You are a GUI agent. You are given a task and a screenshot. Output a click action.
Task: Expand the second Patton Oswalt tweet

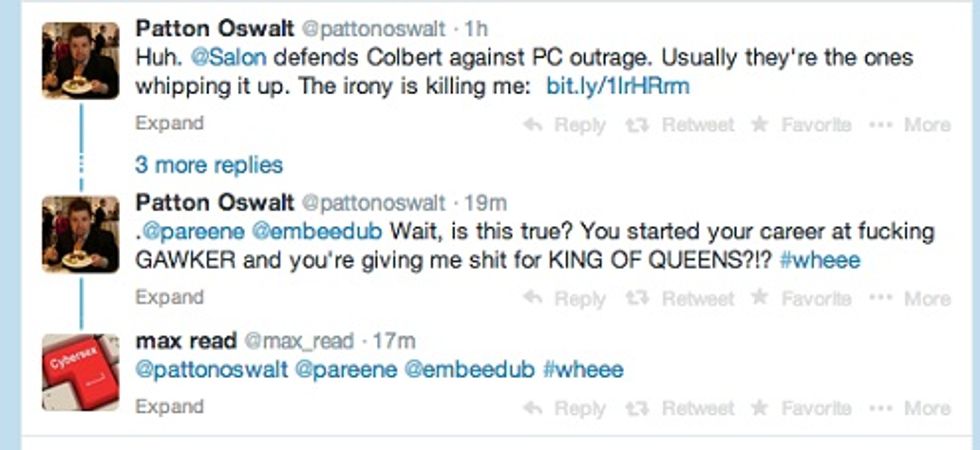169,297
